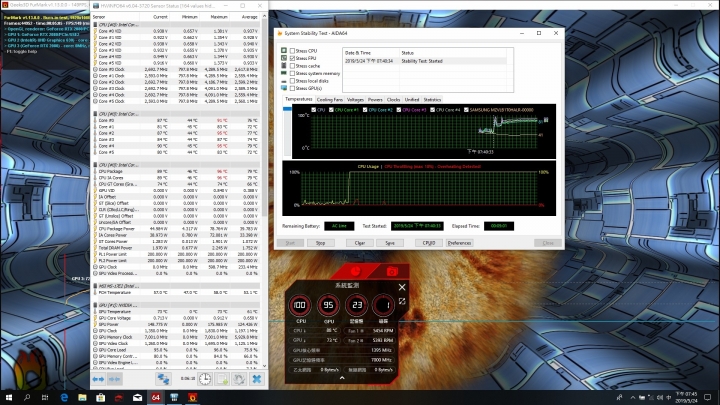Open Microsoft Store from taskbar

point(101,398)
